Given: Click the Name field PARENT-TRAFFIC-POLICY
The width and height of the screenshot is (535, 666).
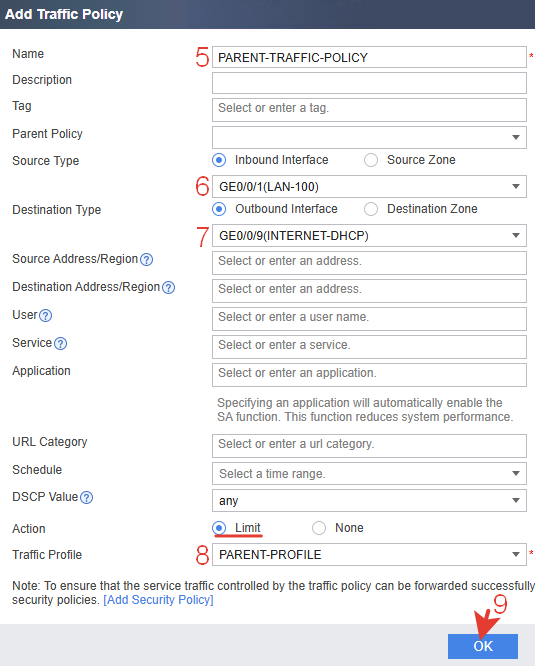Looking at the screenshot, I should coord(369,57).
